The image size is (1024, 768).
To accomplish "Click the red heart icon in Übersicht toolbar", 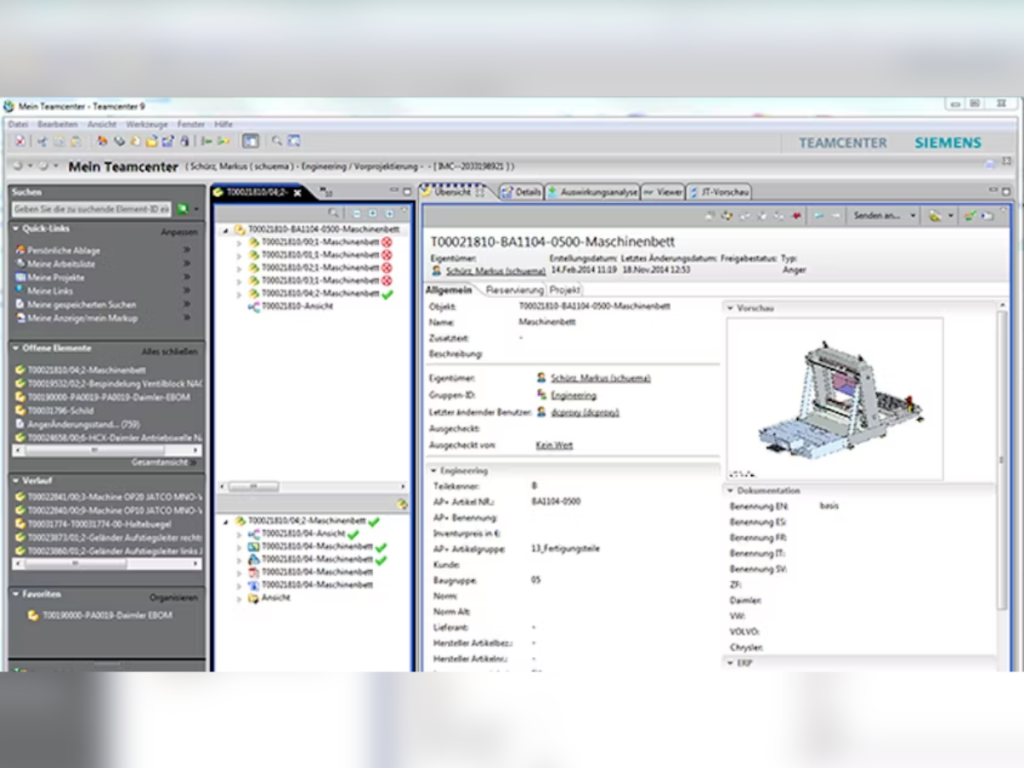I will pos(797,216).
